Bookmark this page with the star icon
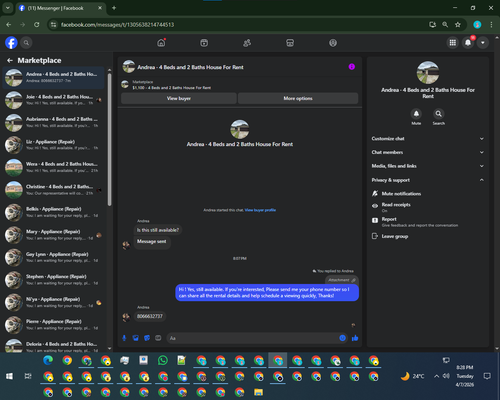The image size is (500, 400). [458, 24]
